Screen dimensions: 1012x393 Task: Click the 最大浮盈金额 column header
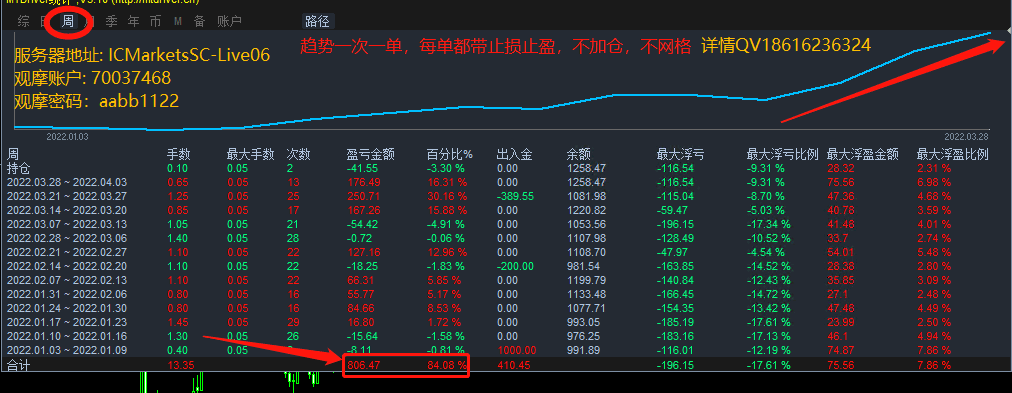click(862, 154)
